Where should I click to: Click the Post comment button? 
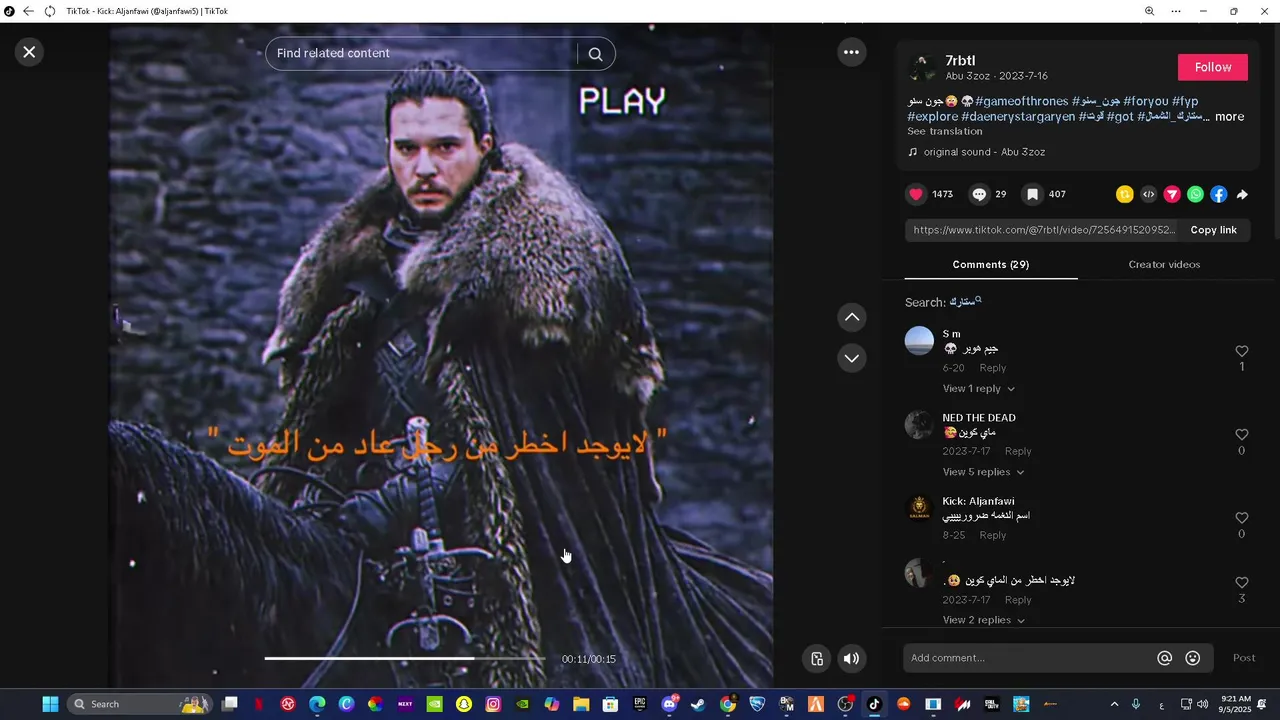pyautogui.click(x=1244, y=658)
